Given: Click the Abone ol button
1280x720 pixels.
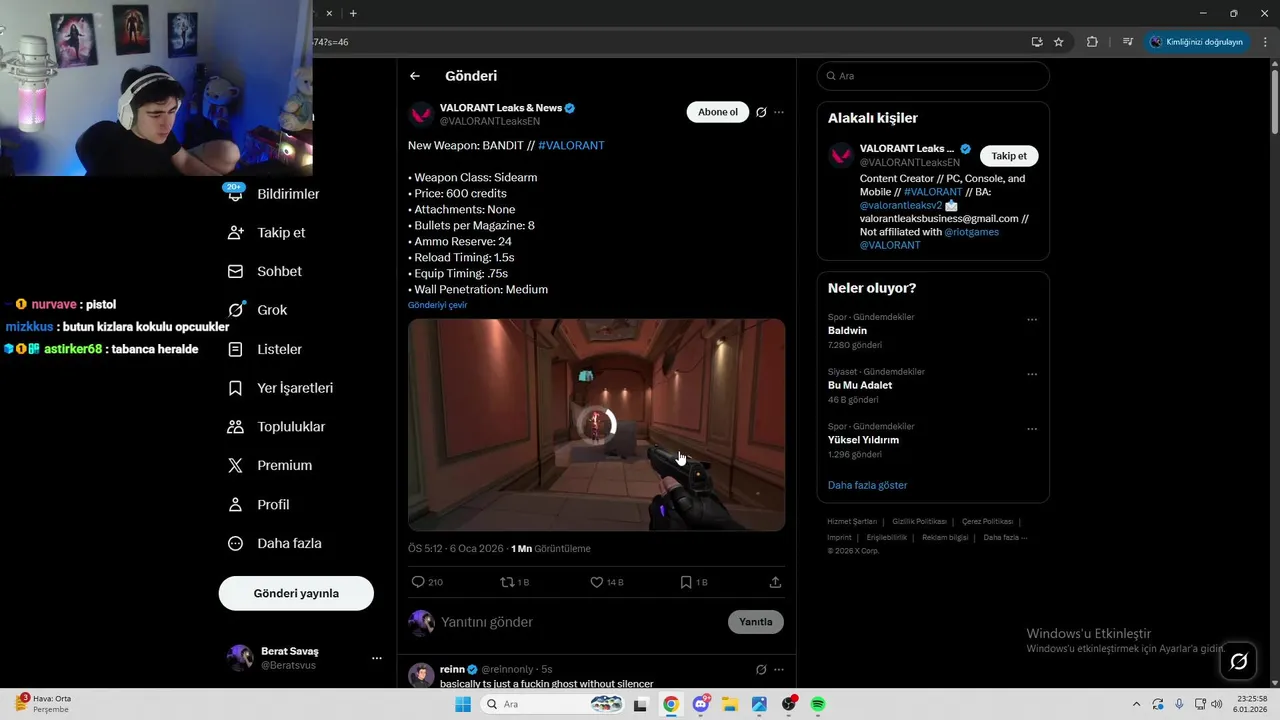Looking at the screenshot, I should point(718,112).
